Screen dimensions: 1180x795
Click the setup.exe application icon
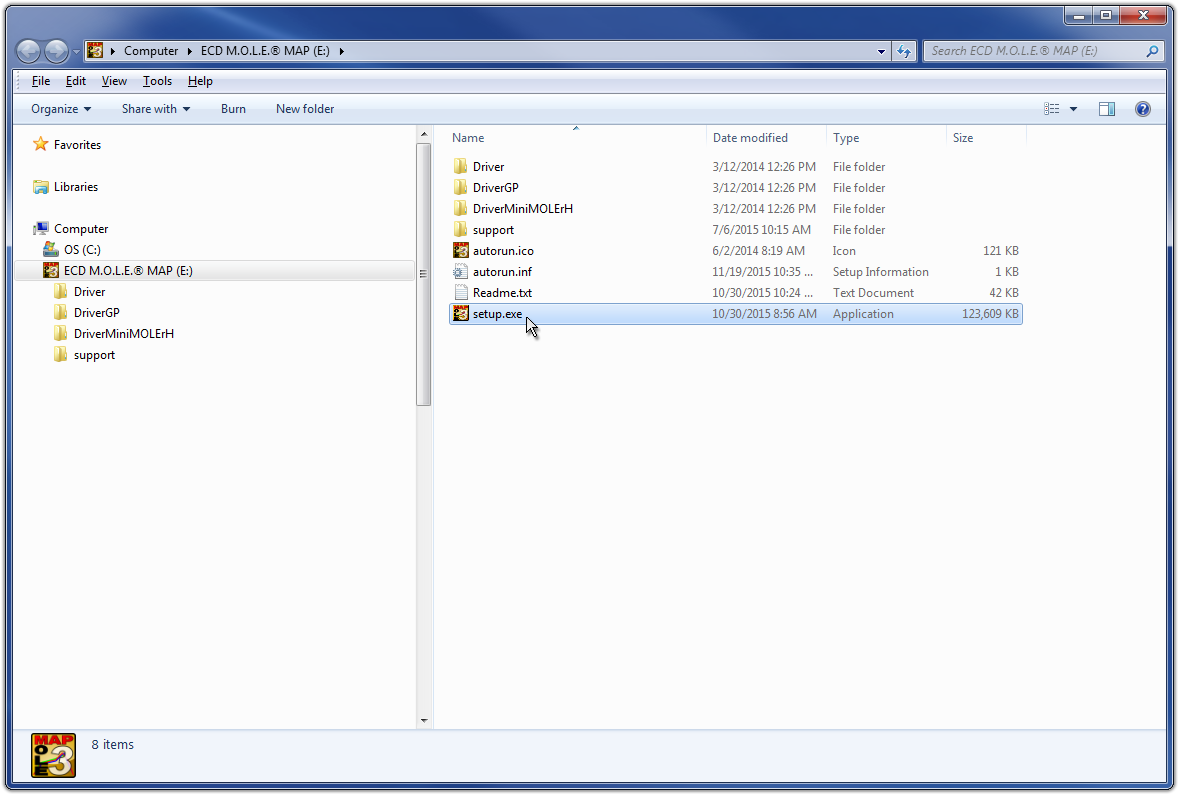pos(461,314)
